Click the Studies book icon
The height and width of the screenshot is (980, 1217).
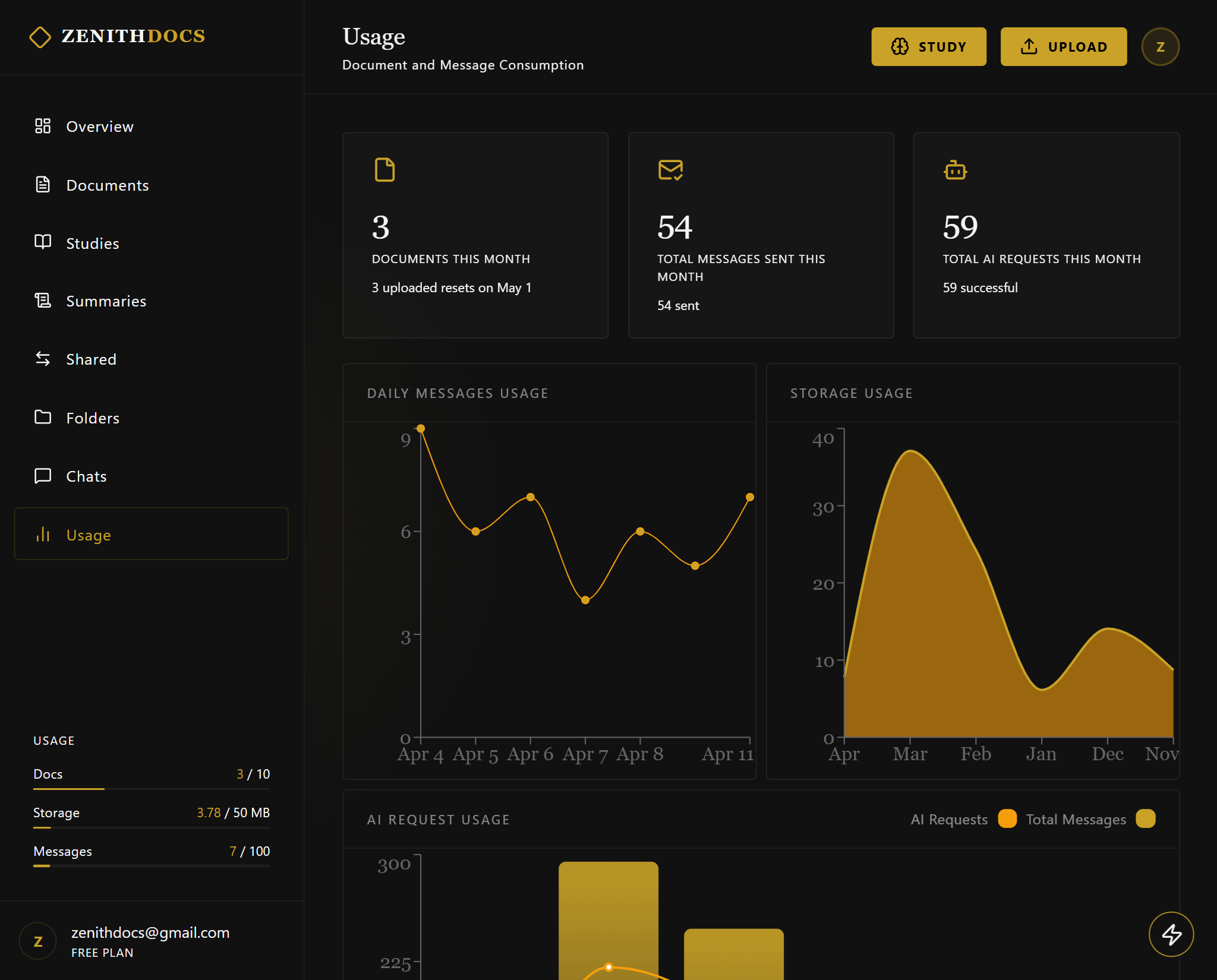43,242
